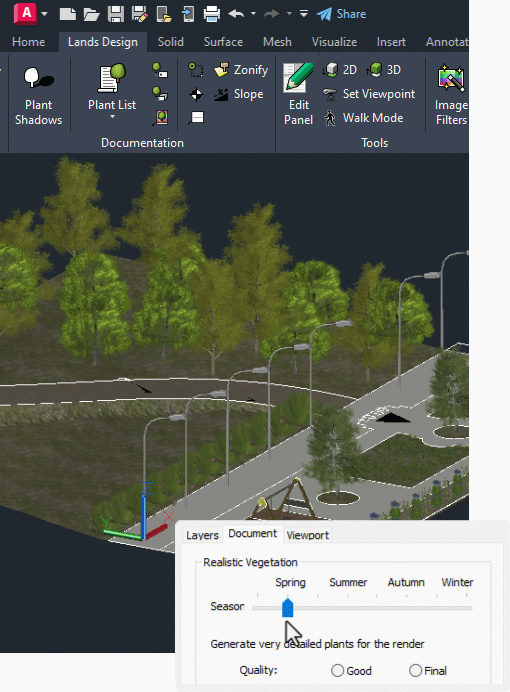Switch to the Home ribbon tab
Image resolution: width=510 pixels, height=692 pixels.
29,42
